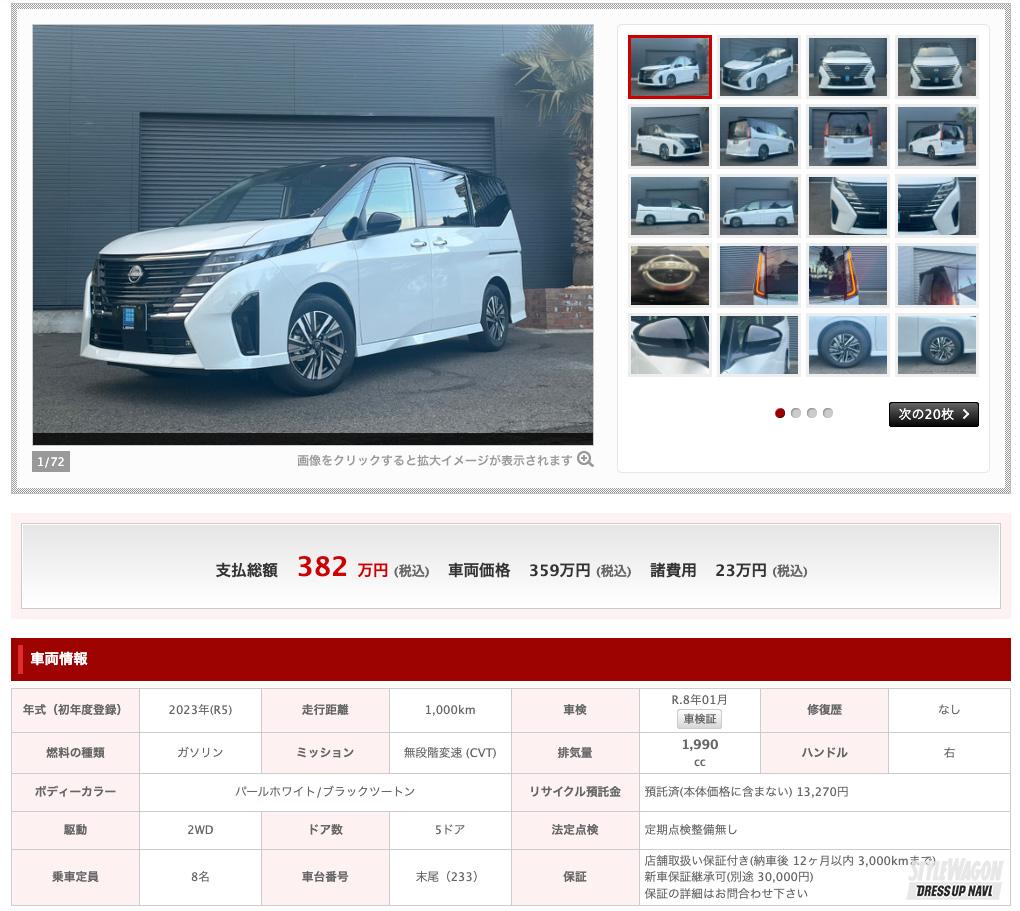View the left tail light thumbnail

[759, 275]
